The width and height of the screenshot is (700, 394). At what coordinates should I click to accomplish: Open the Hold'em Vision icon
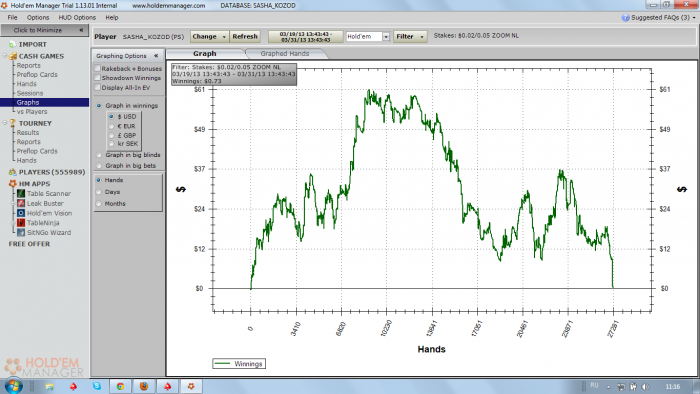pos(21,213)
